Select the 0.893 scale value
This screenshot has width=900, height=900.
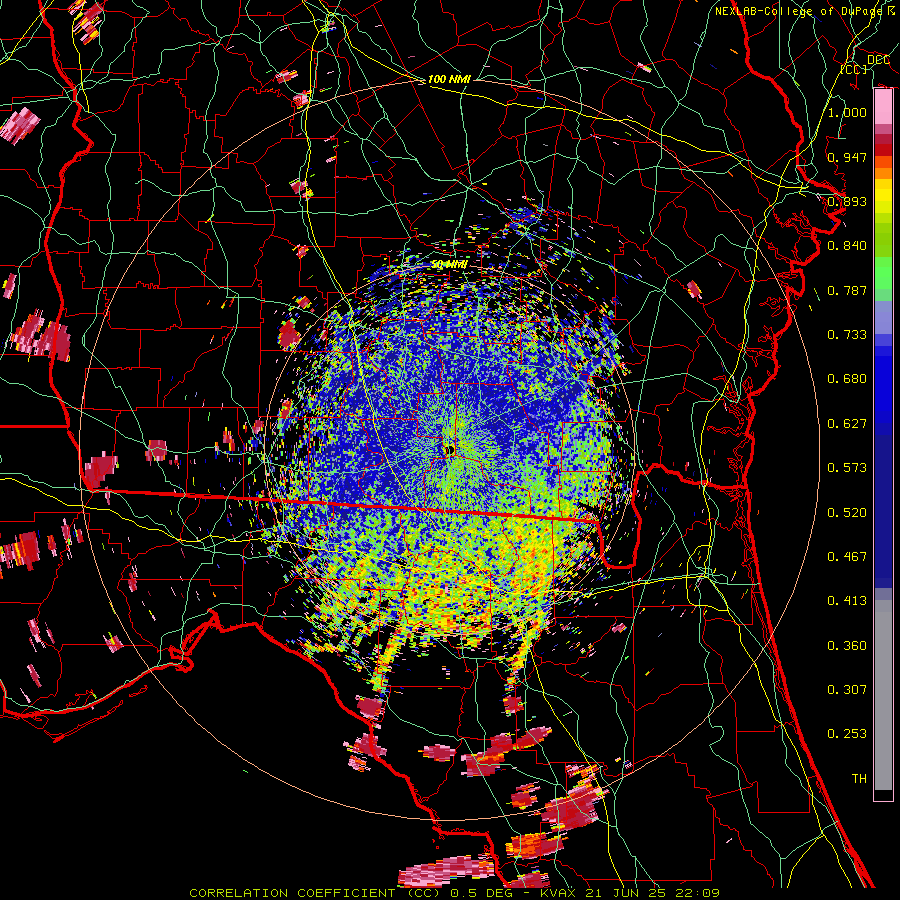pyautogui.click(x=847, y=201)
